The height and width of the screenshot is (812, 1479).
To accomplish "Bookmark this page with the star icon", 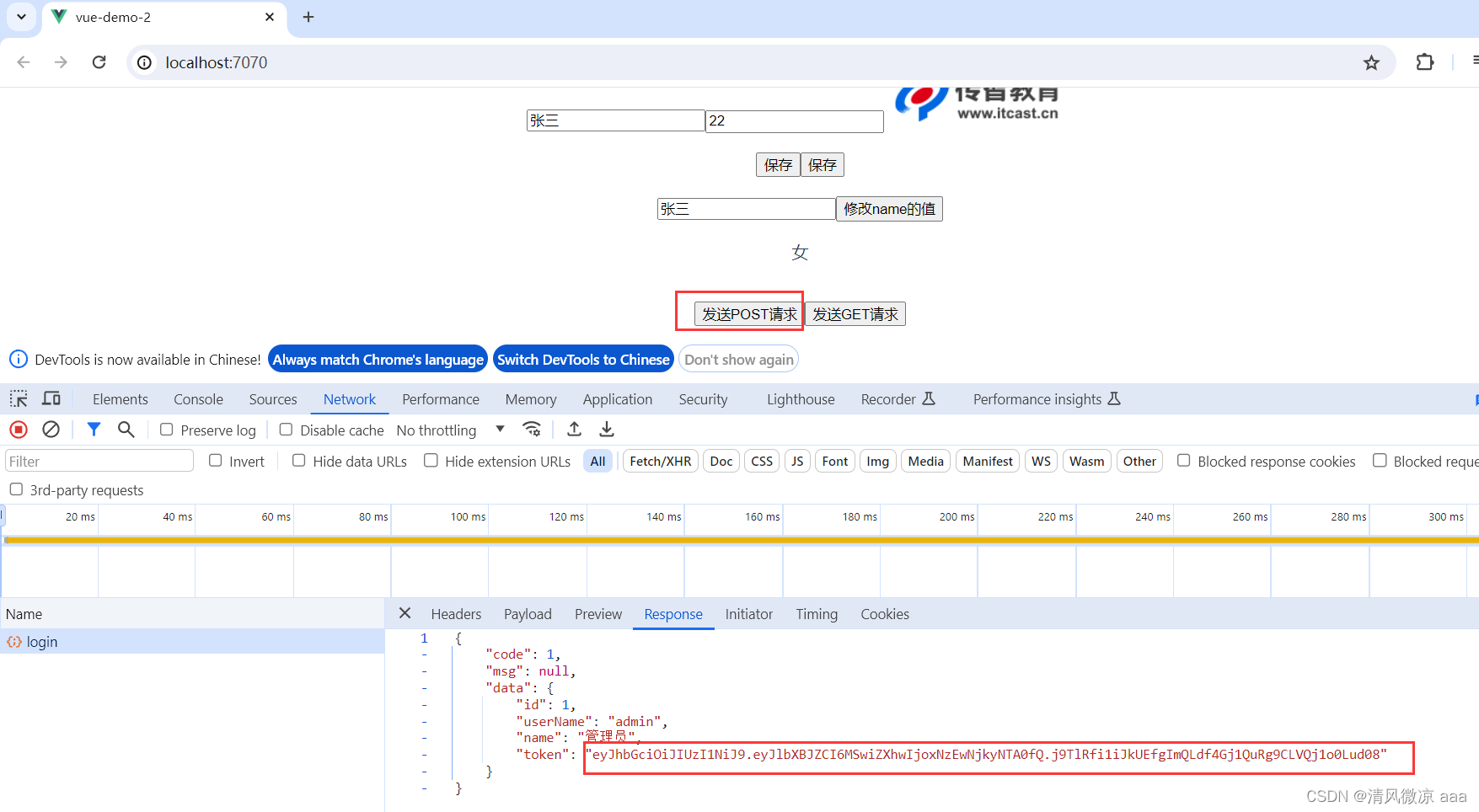I will point(1371,62).
